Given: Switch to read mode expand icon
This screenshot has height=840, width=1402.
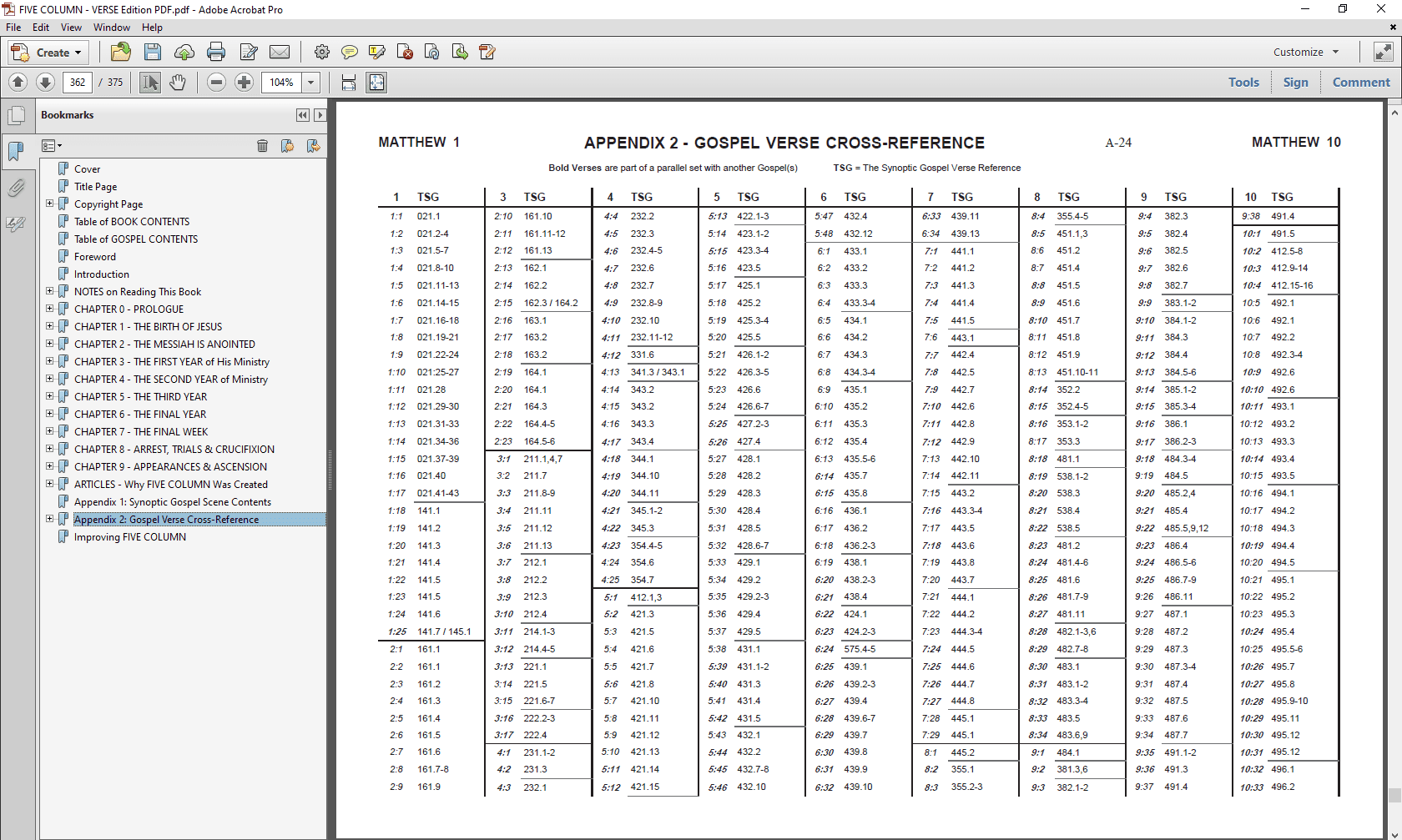Looking at the screenshot, I should tap(1383, 52).
